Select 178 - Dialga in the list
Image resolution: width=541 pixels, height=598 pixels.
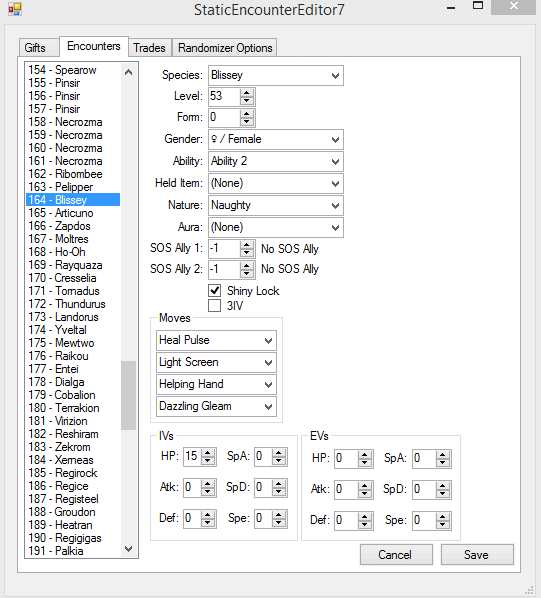73,382
